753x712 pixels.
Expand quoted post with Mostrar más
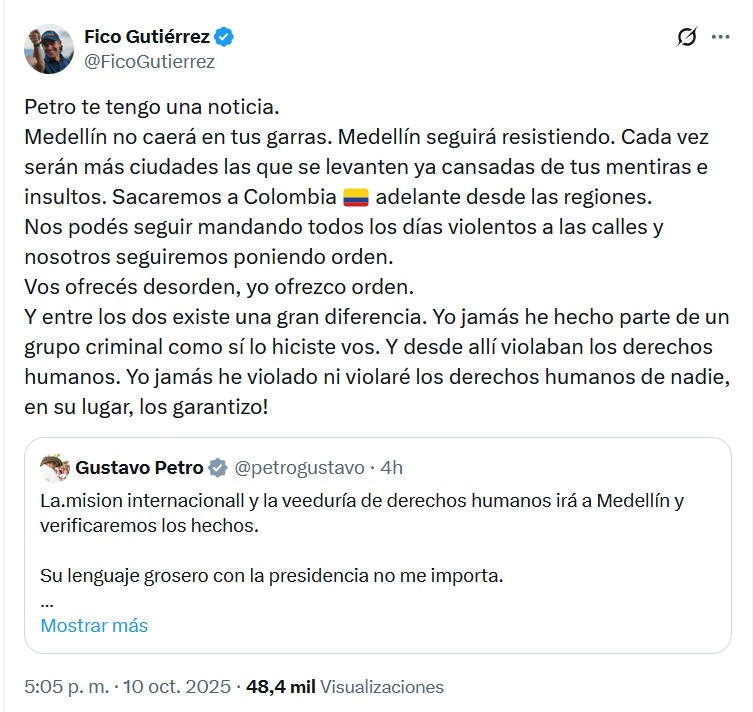point(94,626)
